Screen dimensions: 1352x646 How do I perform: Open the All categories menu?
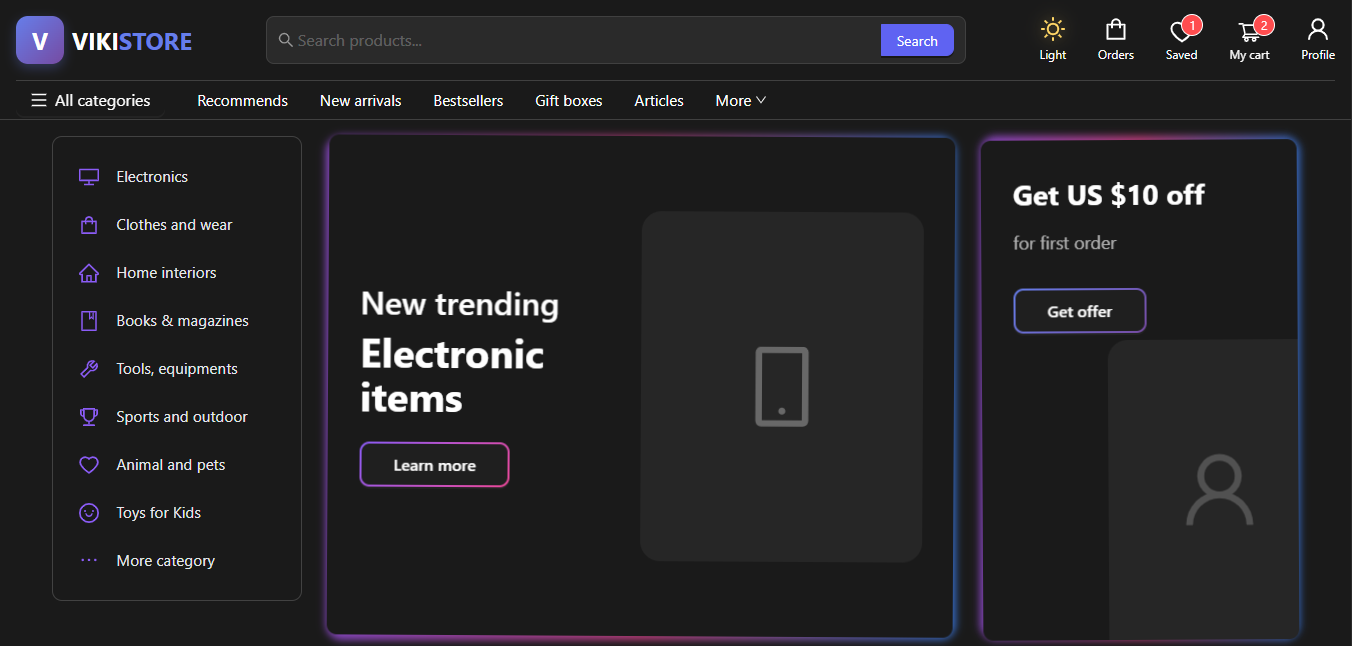[91, 101]
